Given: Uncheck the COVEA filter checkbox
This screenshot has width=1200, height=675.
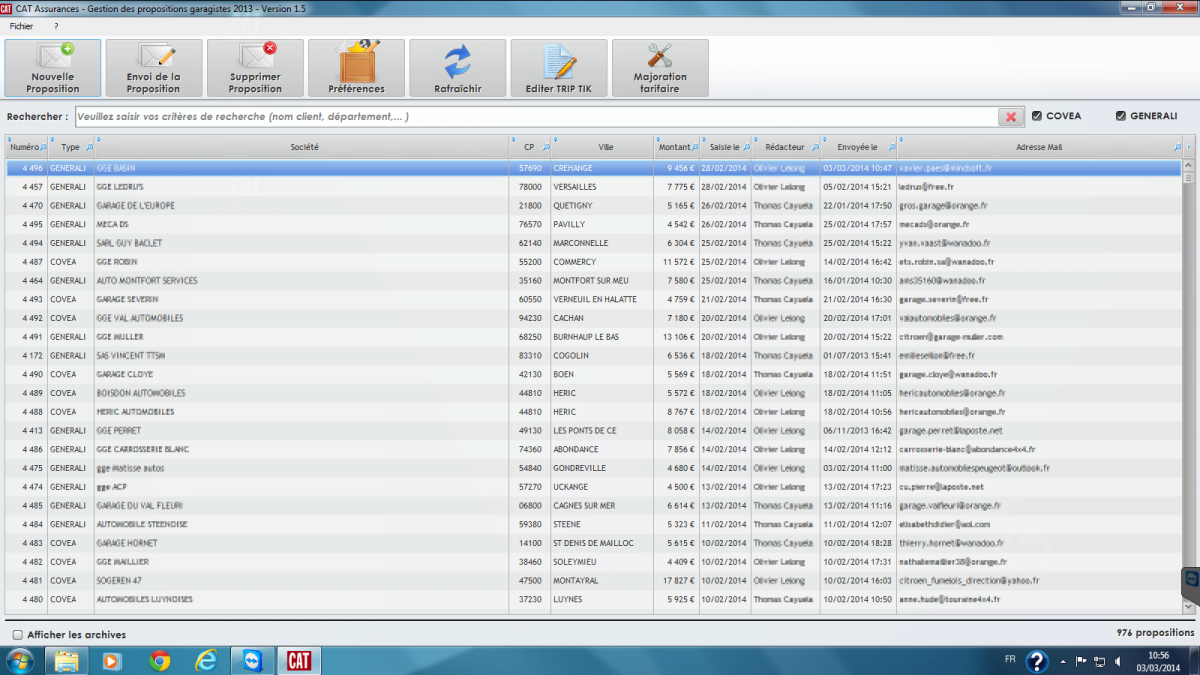Looking at the screenshot, I should (x=1037, y=116).
